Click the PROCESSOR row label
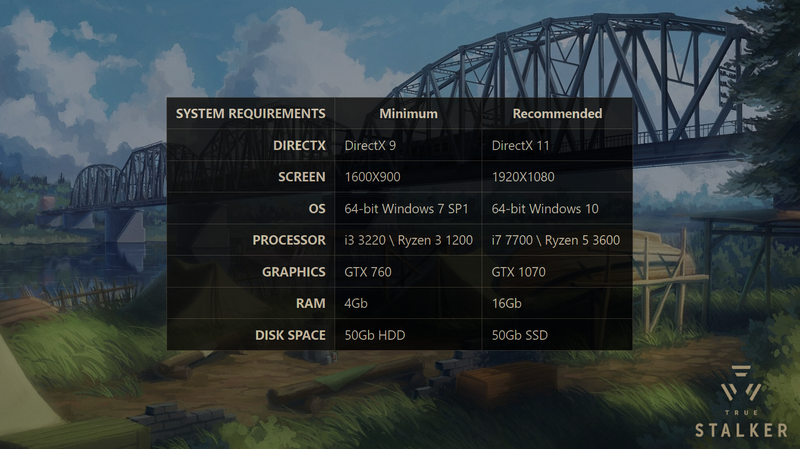Viewport: 800px width, 449px height. click(289, 240)
